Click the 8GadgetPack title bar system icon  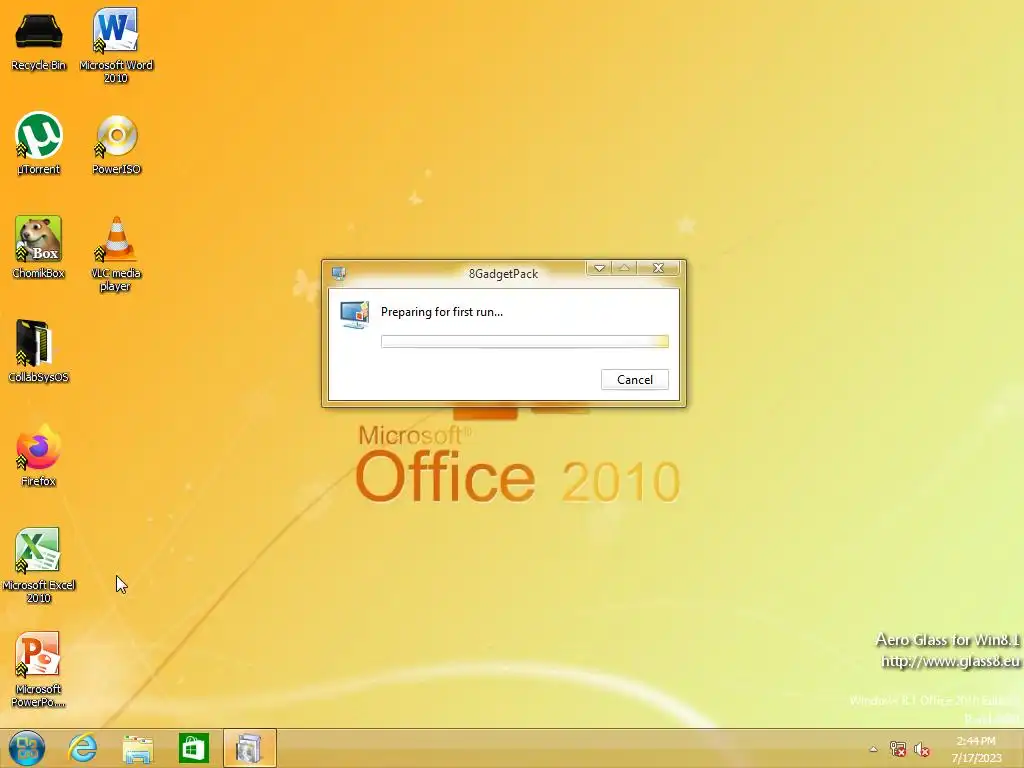(x=338, y=273)
